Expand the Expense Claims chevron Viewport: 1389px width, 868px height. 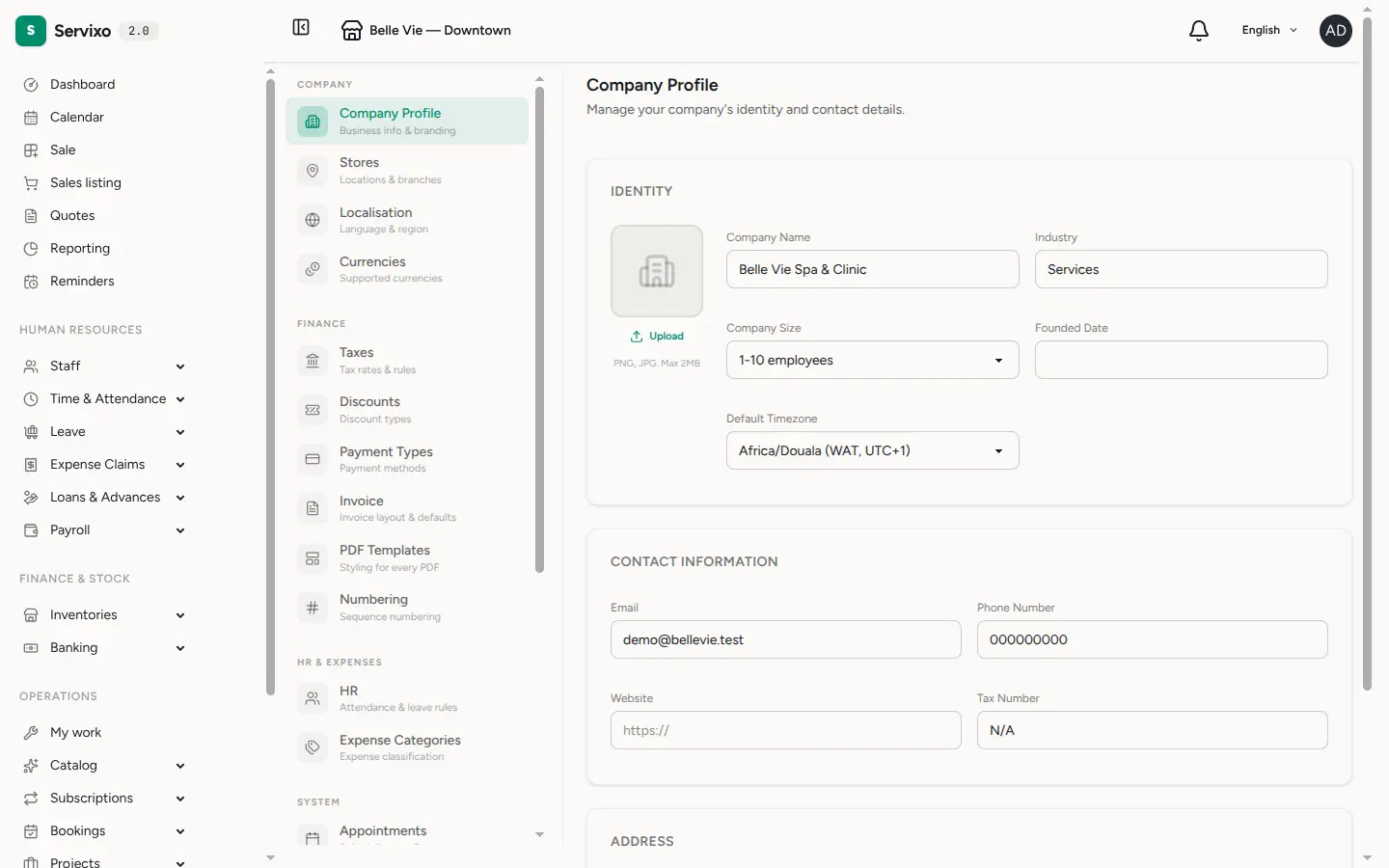[180, 465]
